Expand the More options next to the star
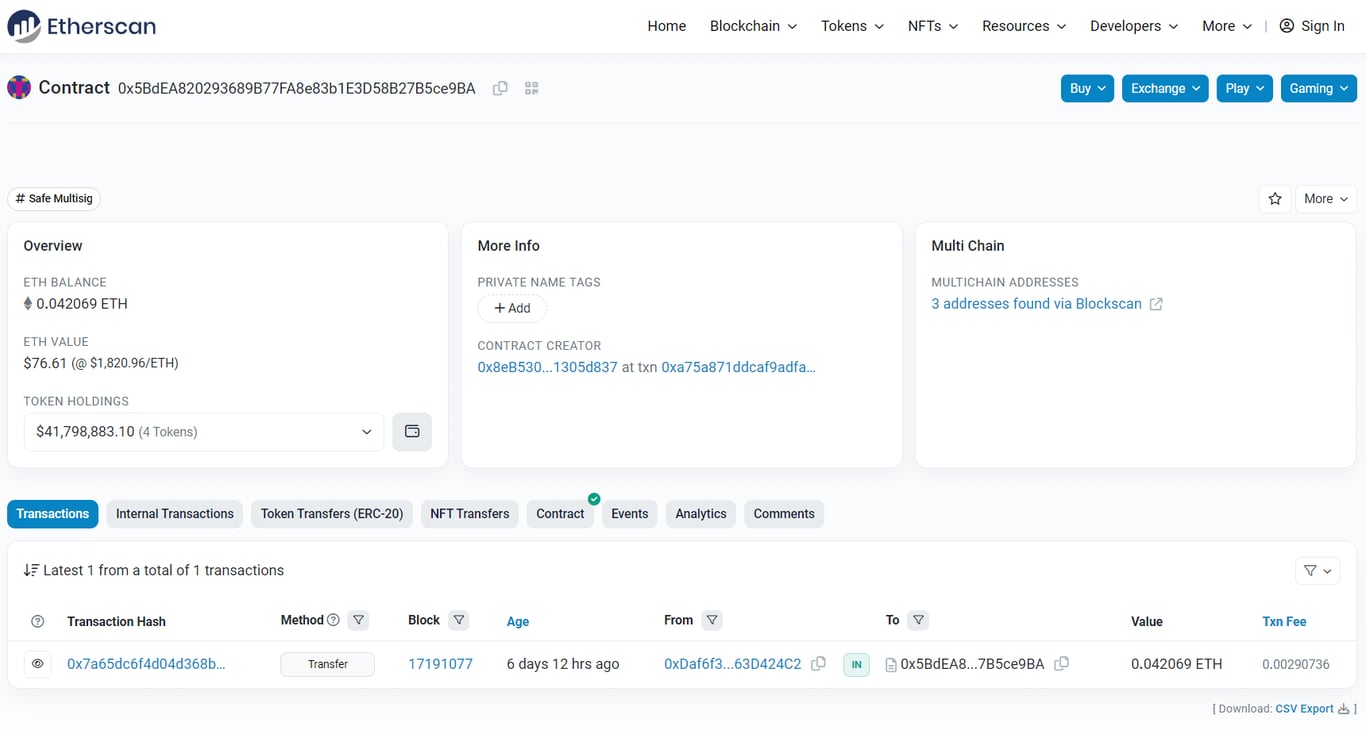This screenshot has width=1366, height=730. (x=1325, y=199)
